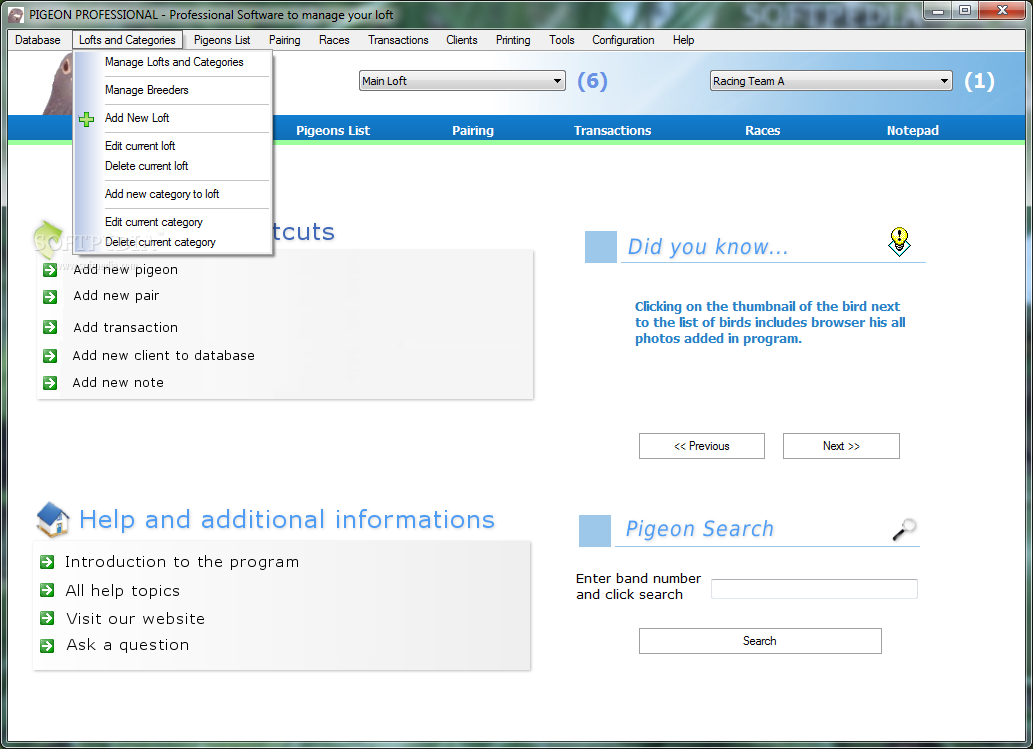Image resolution: width=1033 pixels, height=749 pixels.
Task: Click Add new client to database link
Action: coord(163,356)
